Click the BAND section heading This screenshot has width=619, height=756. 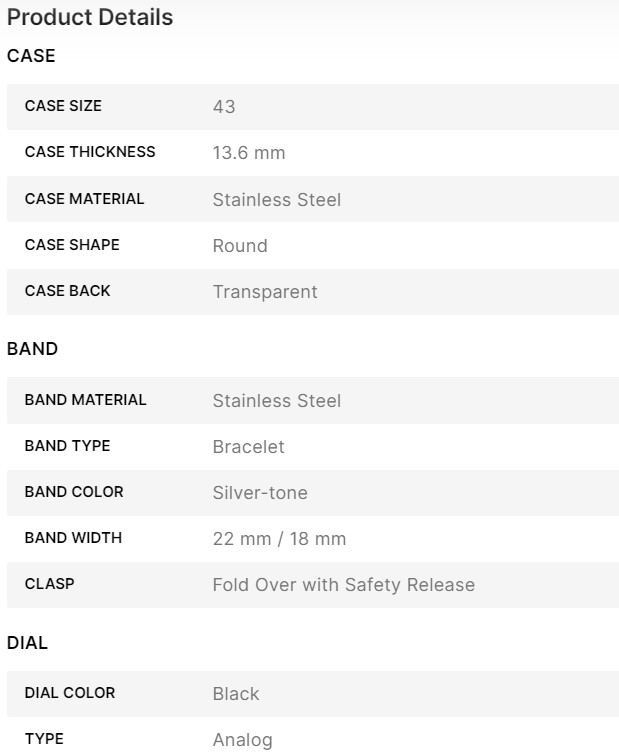click(x=33, y=349)
